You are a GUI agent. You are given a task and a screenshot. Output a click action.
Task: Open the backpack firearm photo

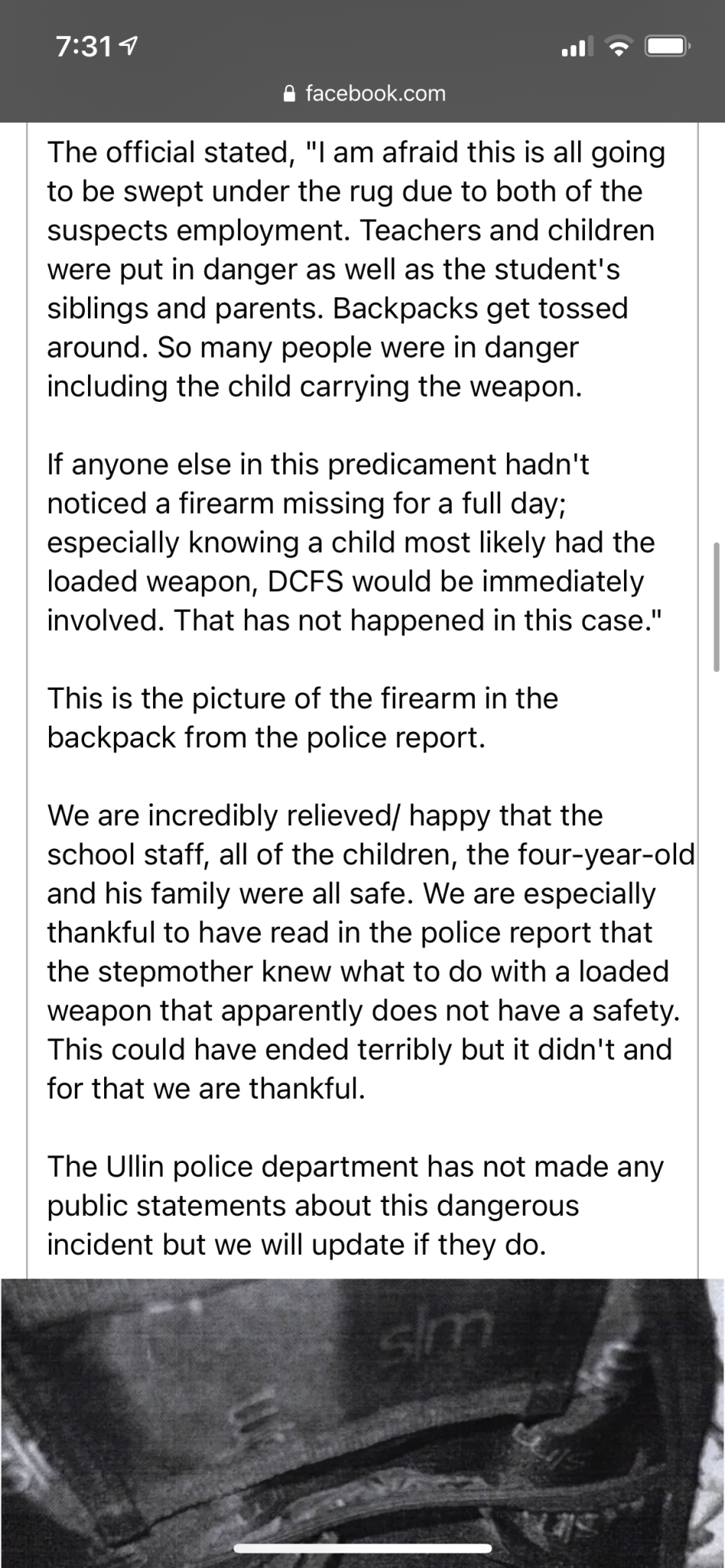coord(362,1423)
